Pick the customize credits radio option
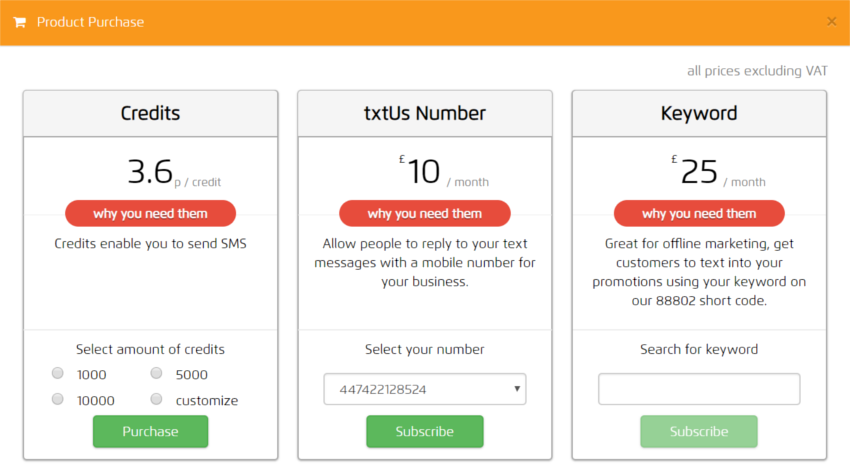 pyautogui.click(x=157, y=399)
